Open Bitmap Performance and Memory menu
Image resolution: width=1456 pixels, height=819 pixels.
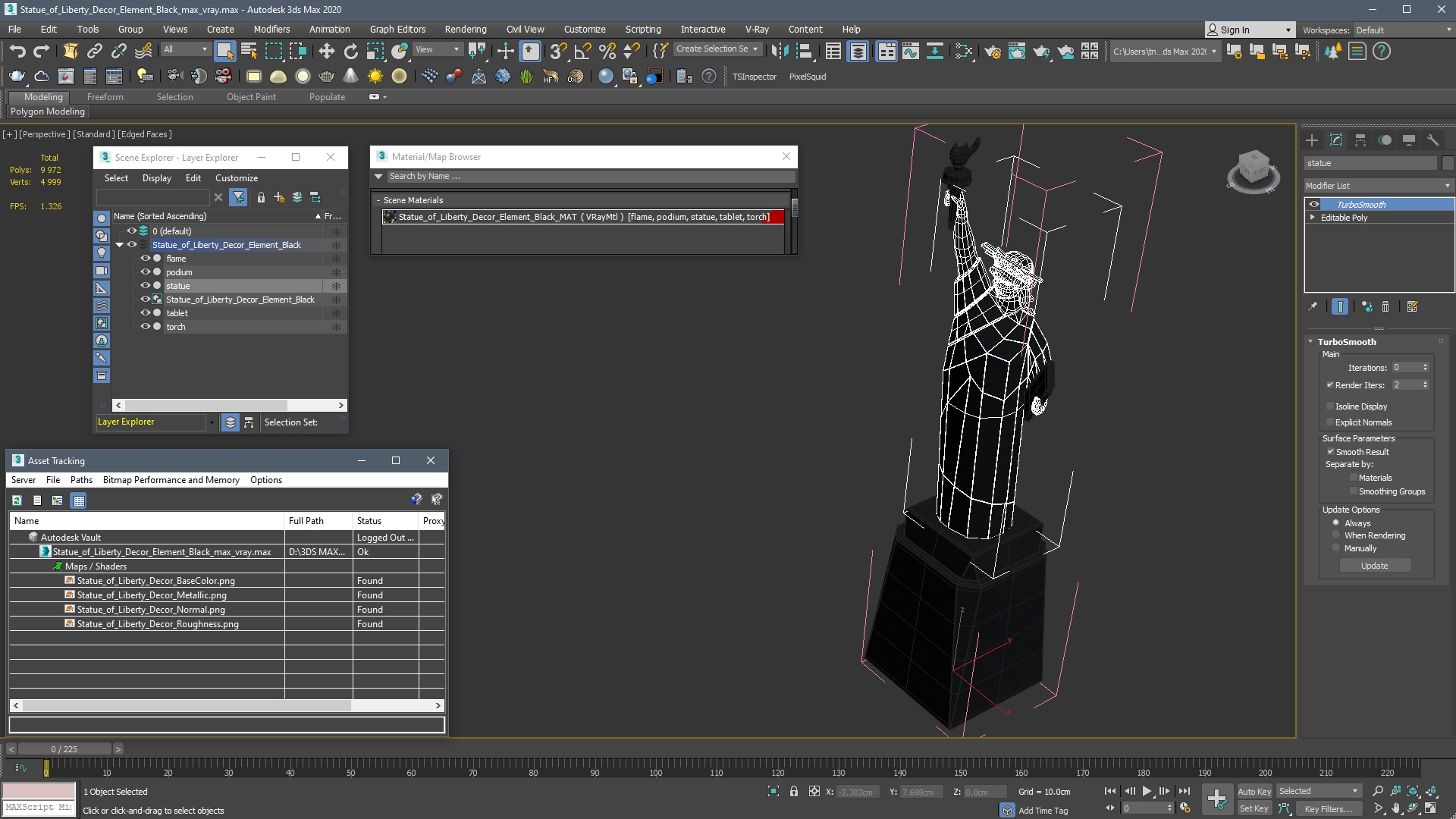point(171,480)
